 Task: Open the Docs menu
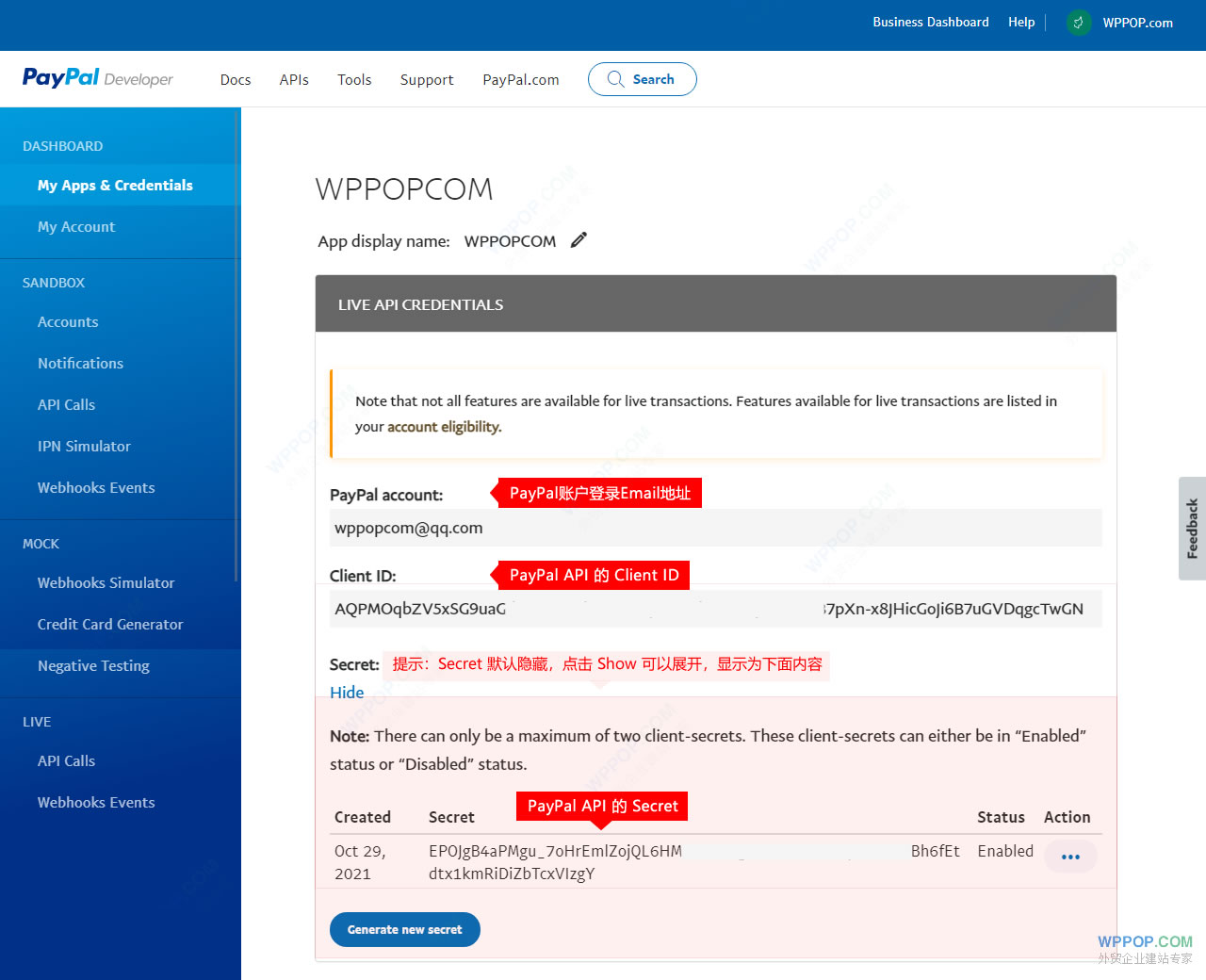pos(236,80)
